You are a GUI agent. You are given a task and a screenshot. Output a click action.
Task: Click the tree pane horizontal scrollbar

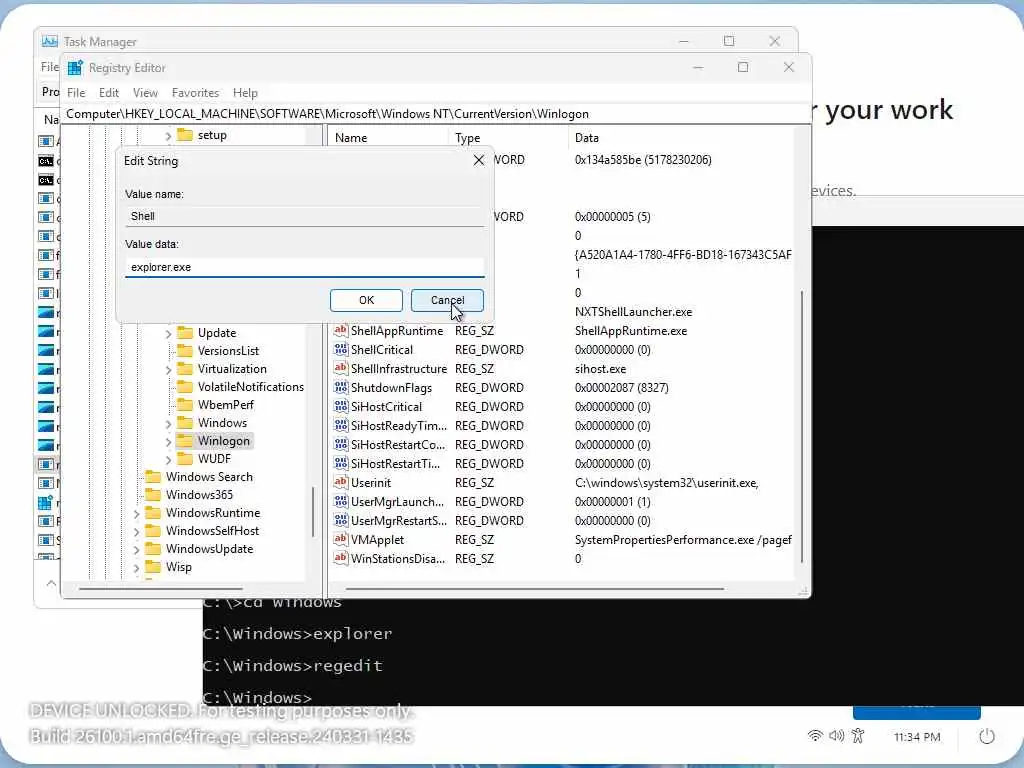coord(161,589)
